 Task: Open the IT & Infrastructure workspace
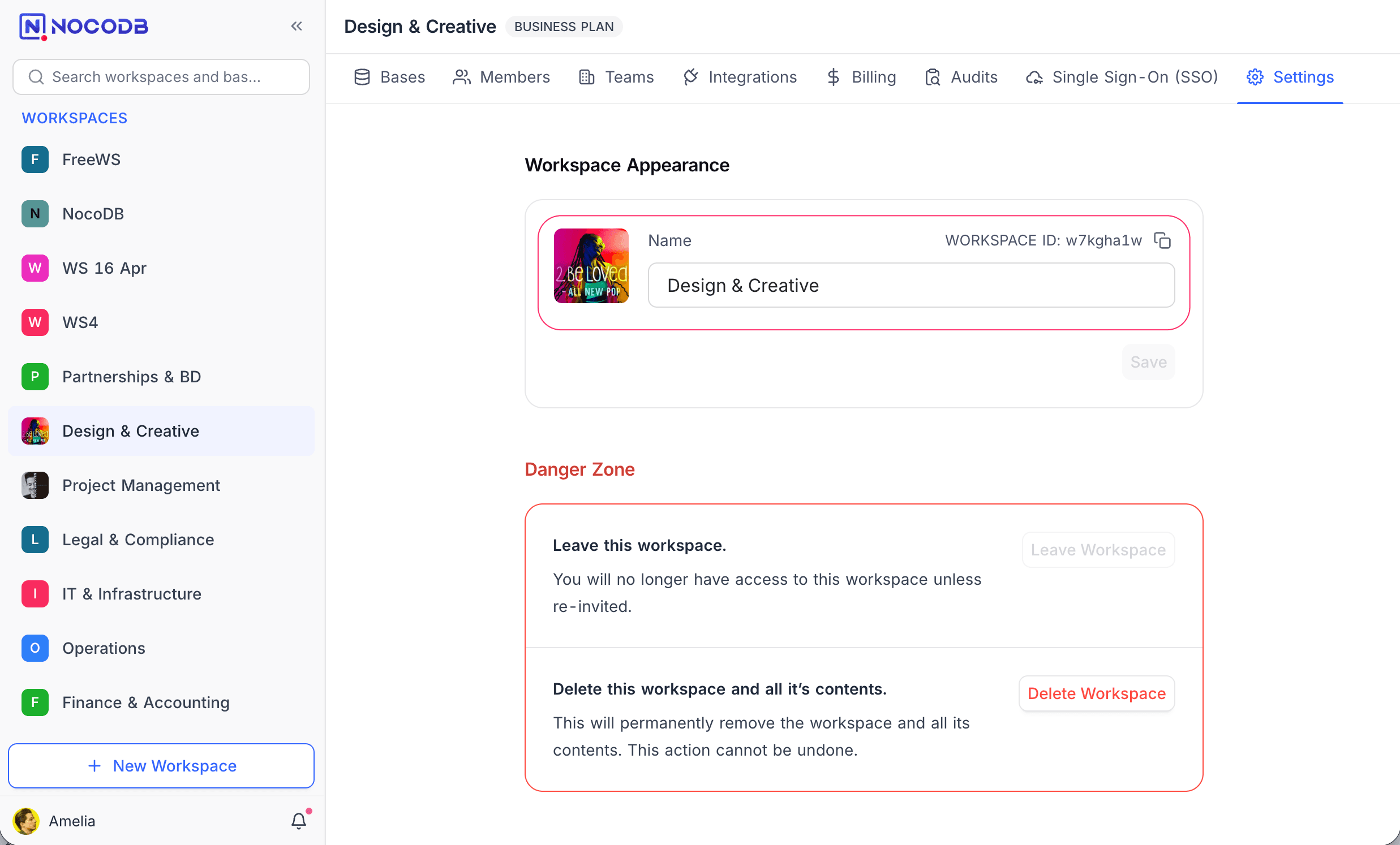132,594
